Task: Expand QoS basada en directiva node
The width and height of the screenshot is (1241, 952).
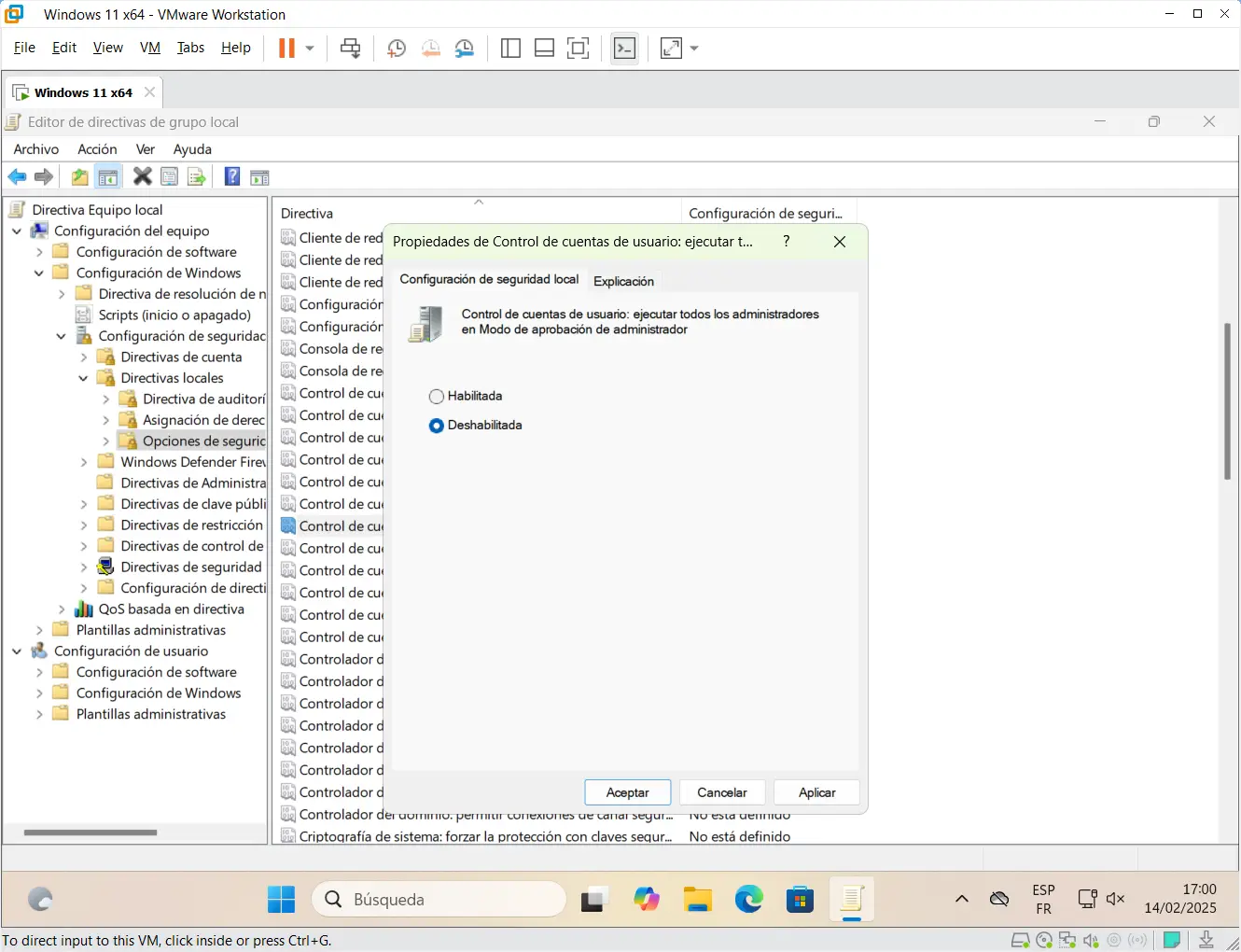Action: coord(62,609)
